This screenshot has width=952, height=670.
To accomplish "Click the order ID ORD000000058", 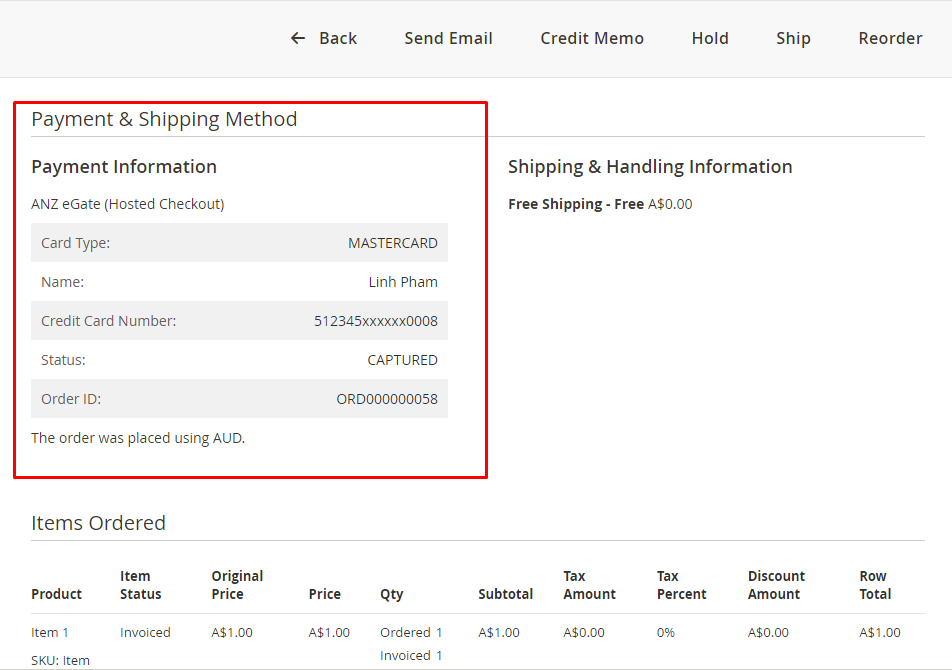I will pos(386,399).
